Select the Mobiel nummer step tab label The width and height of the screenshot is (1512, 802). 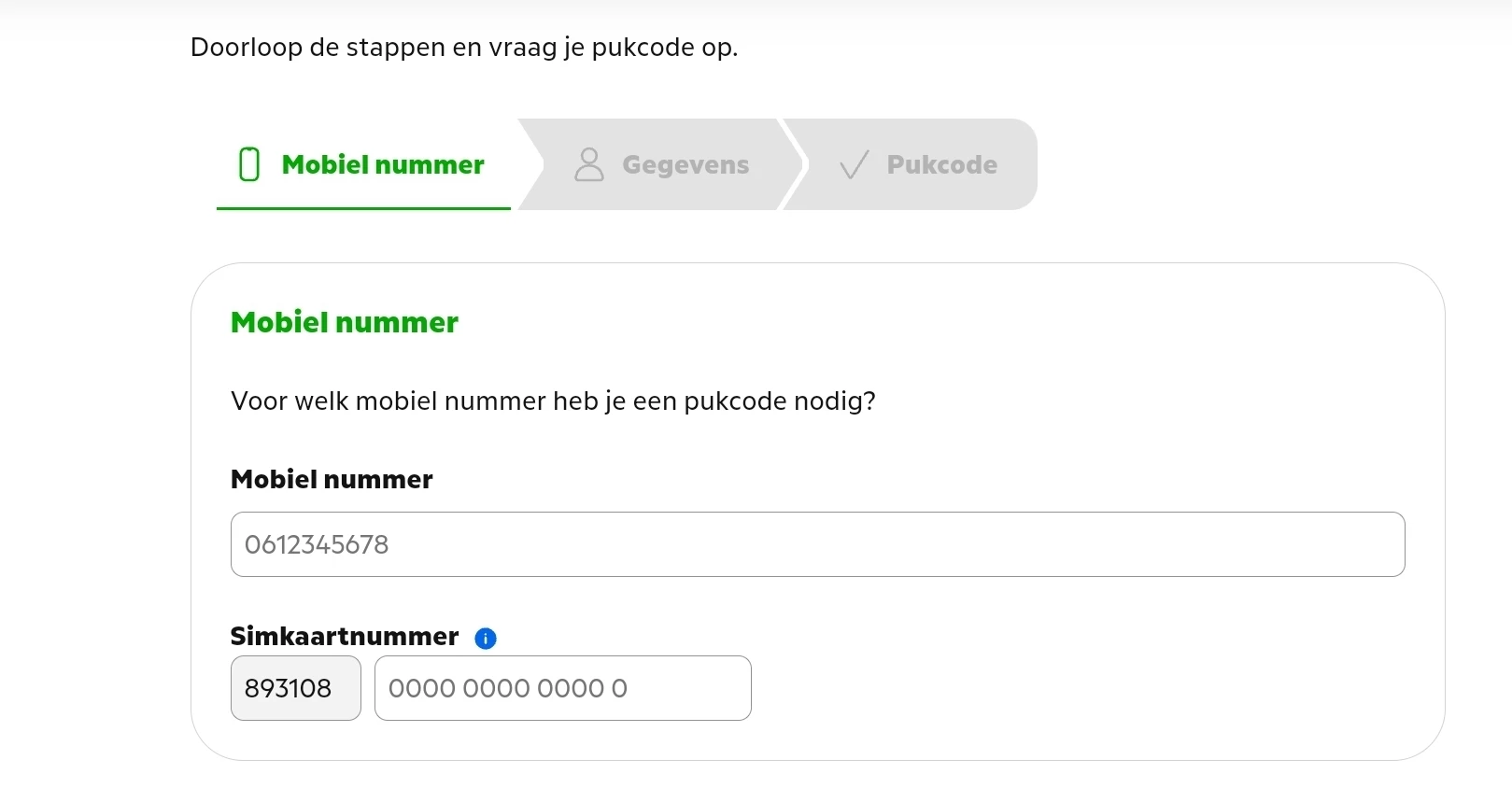pos(383,165)
